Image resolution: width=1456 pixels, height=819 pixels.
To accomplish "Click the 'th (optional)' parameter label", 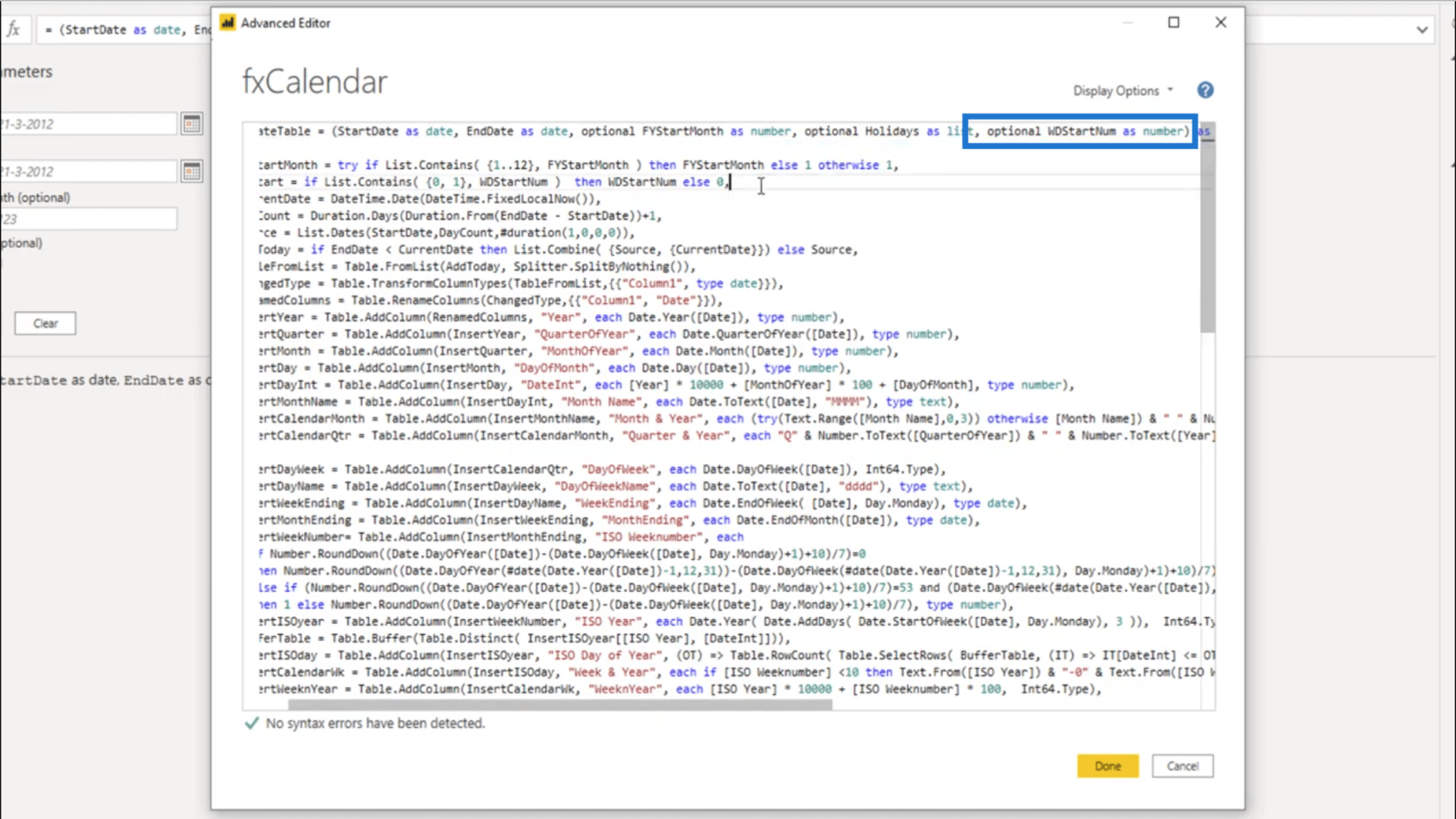I will click(x=35, y=198).
